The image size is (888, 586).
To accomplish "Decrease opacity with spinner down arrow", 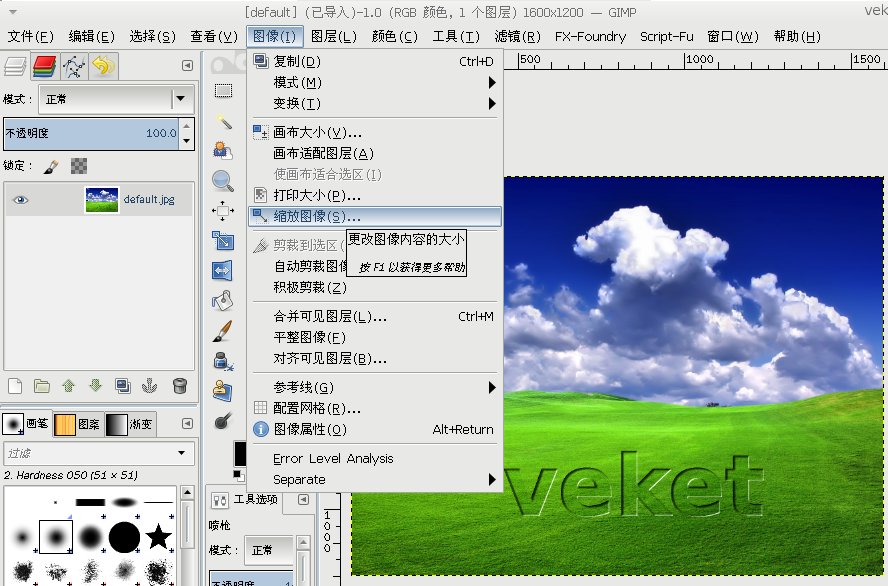I will click(x=187, y=142).
